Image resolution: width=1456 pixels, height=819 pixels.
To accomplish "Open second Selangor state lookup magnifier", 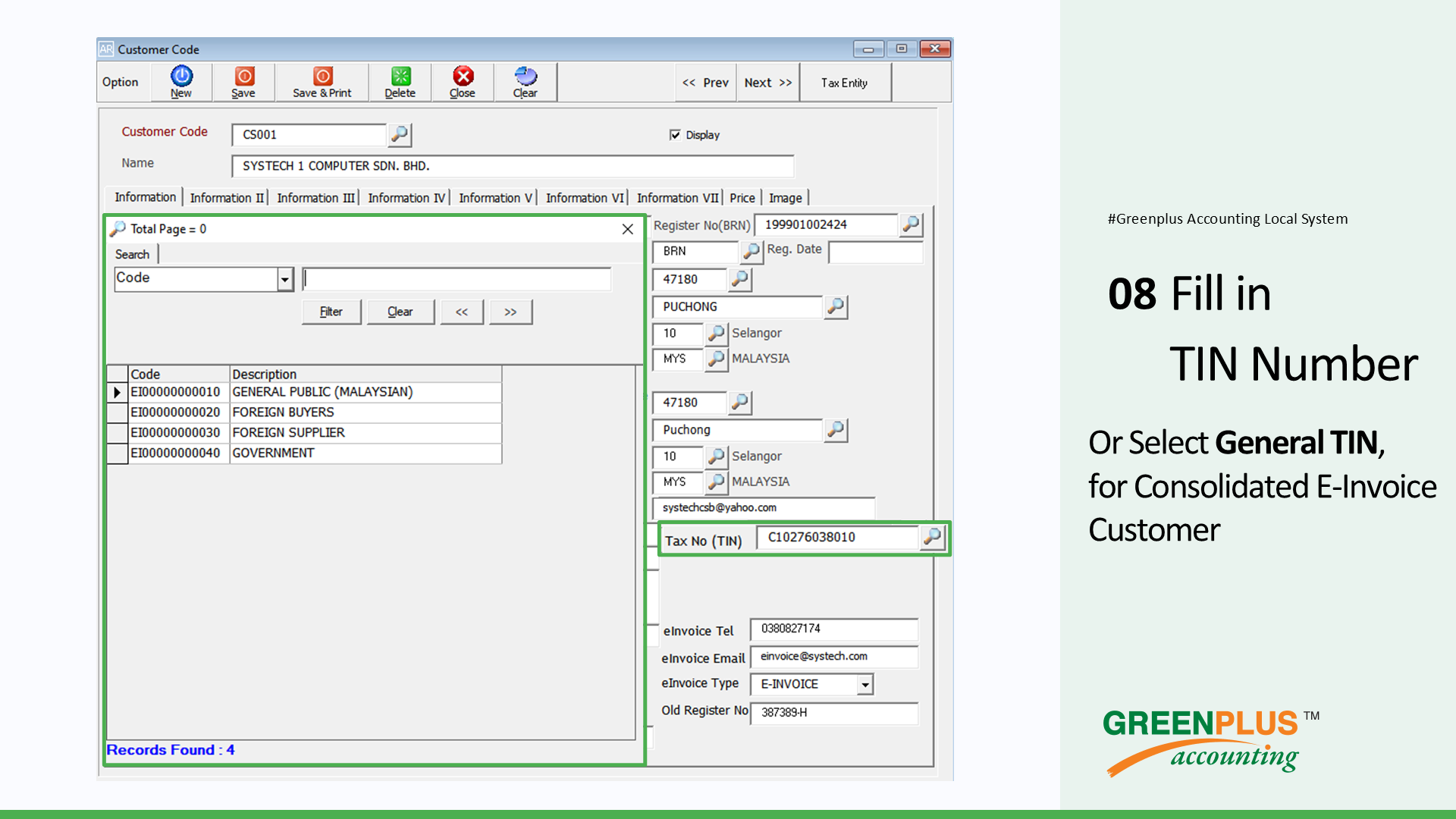I will click(716, 457).
